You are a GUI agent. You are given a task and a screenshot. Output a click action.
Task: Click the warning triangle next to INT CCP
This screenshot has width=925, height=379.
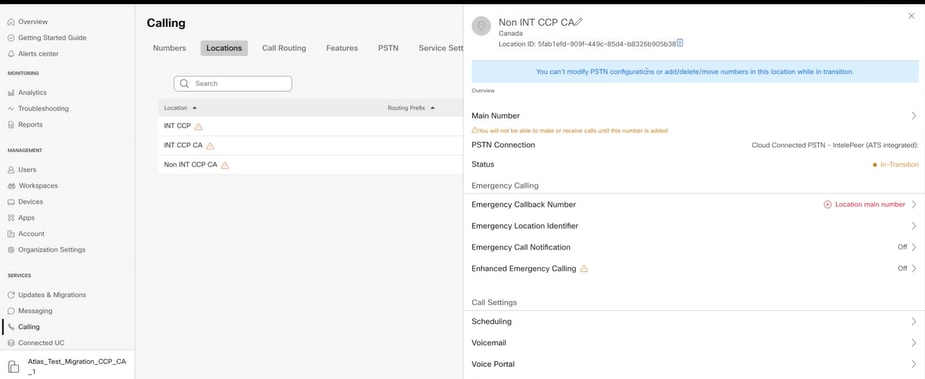198,126
